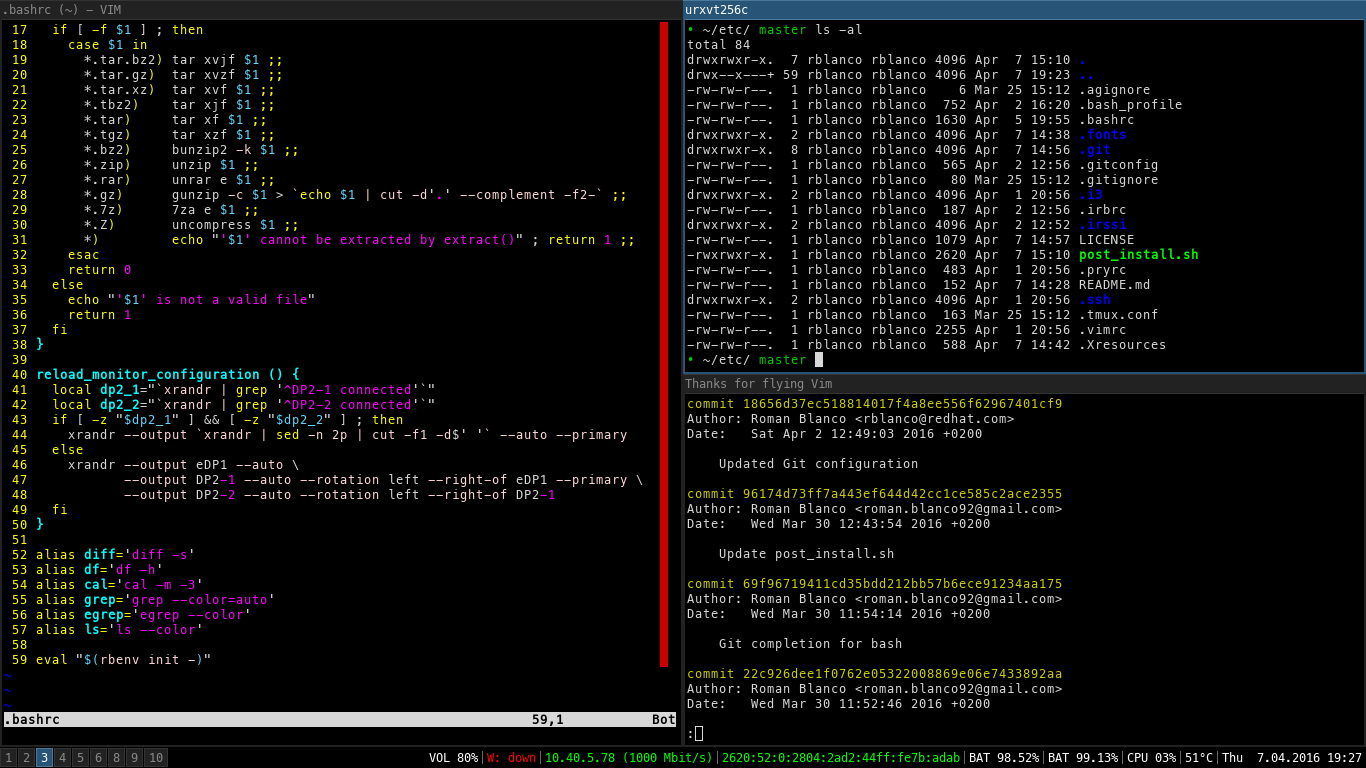This screenshot has width=1366, height=768.
Task: Focus the '.bashrc (~) - VIM' title bar
Action: [x=341, y=9]
